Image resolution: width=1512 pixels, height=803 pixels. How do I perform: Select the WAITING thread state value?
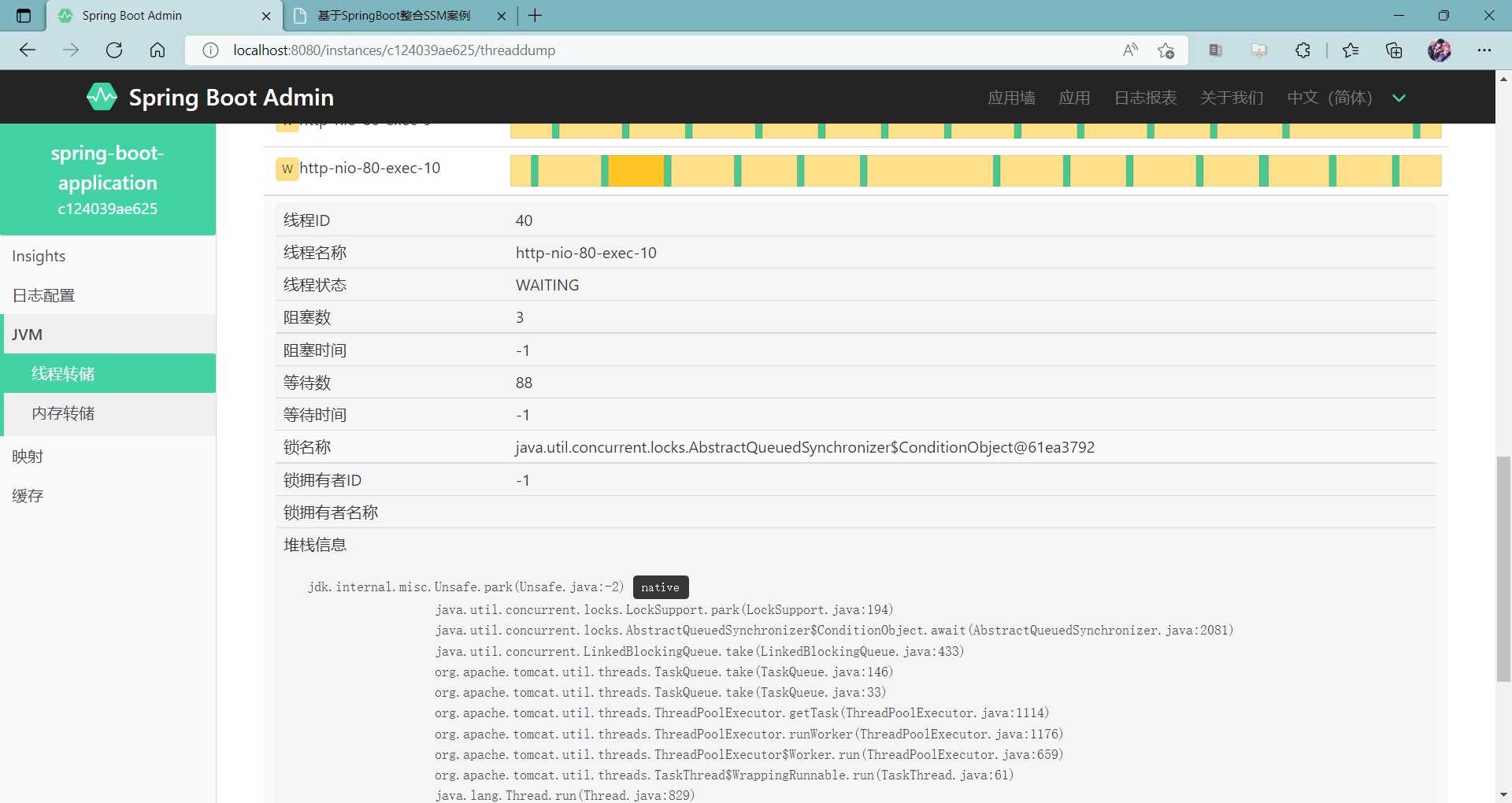(547, 285)
